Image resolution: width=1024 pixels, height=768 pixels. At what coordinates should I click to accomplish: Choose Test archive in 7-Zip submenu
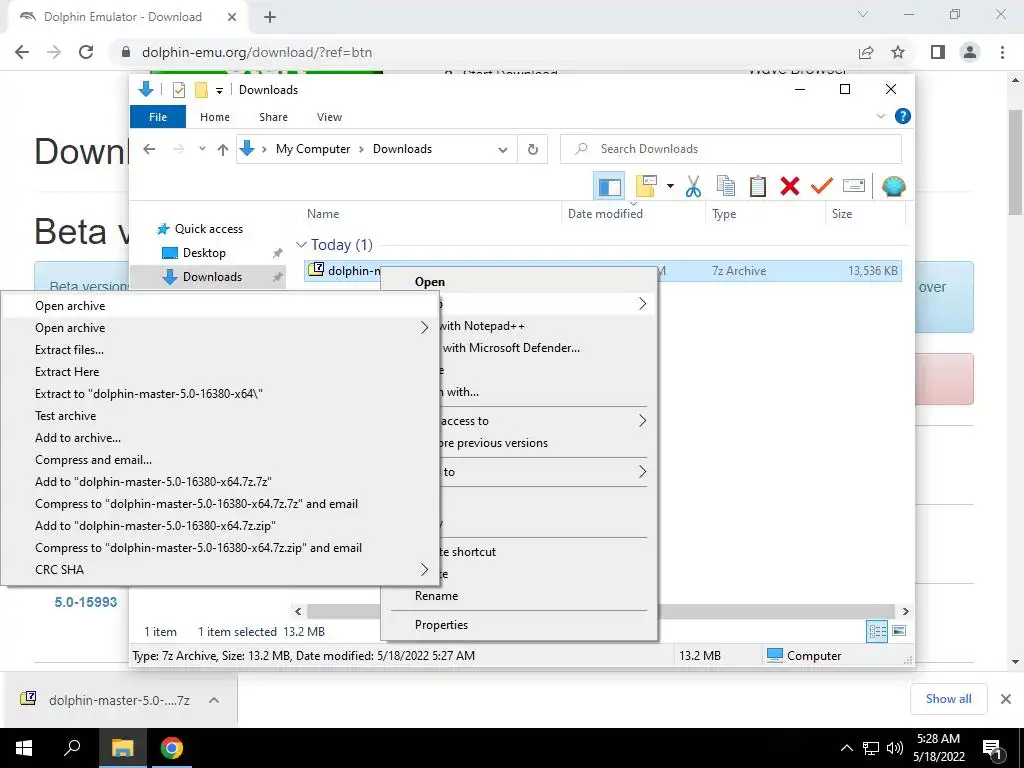(65, 416)
